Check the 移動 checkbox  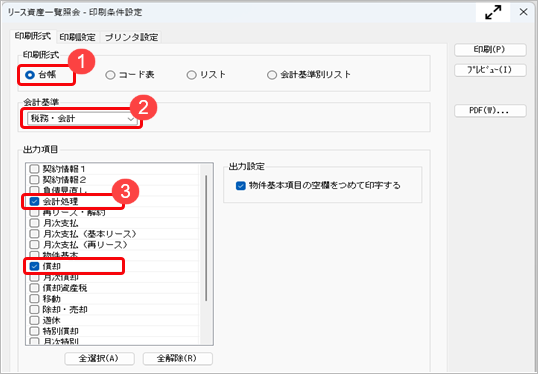coord(34,299)
